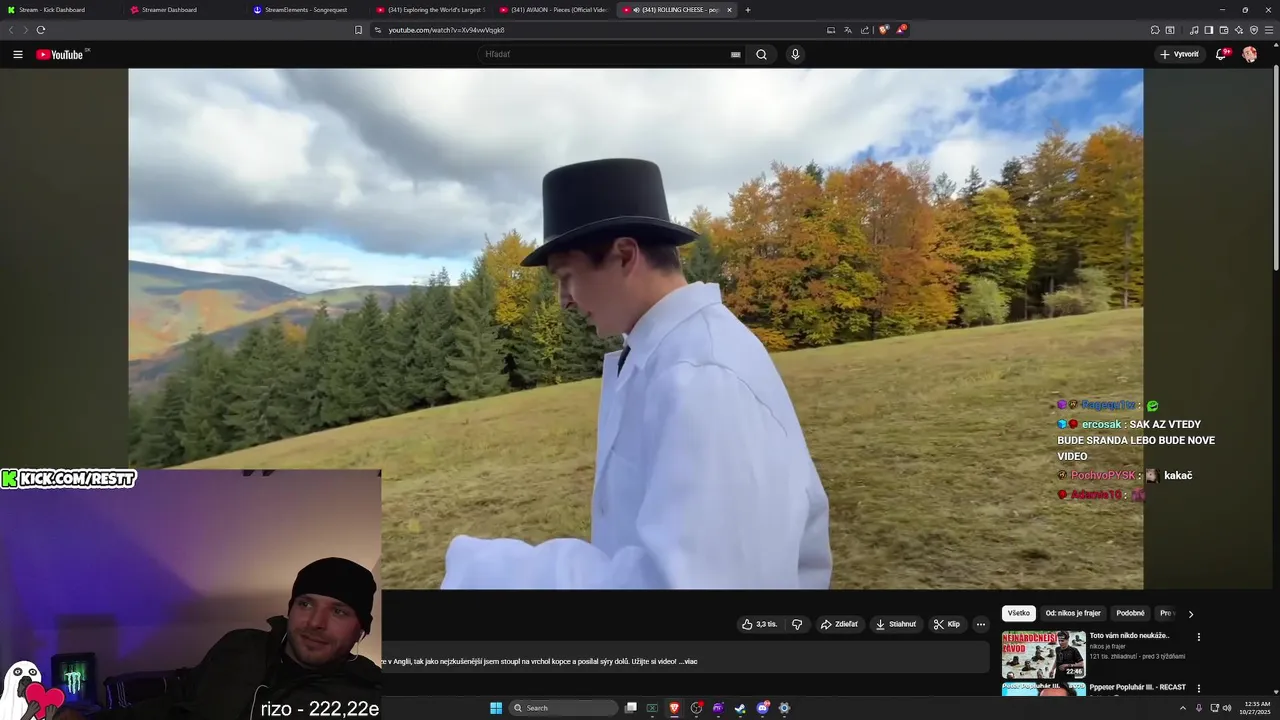
Task: Open Brave Rewards triangle icon
Action: [x=900, y=30]
